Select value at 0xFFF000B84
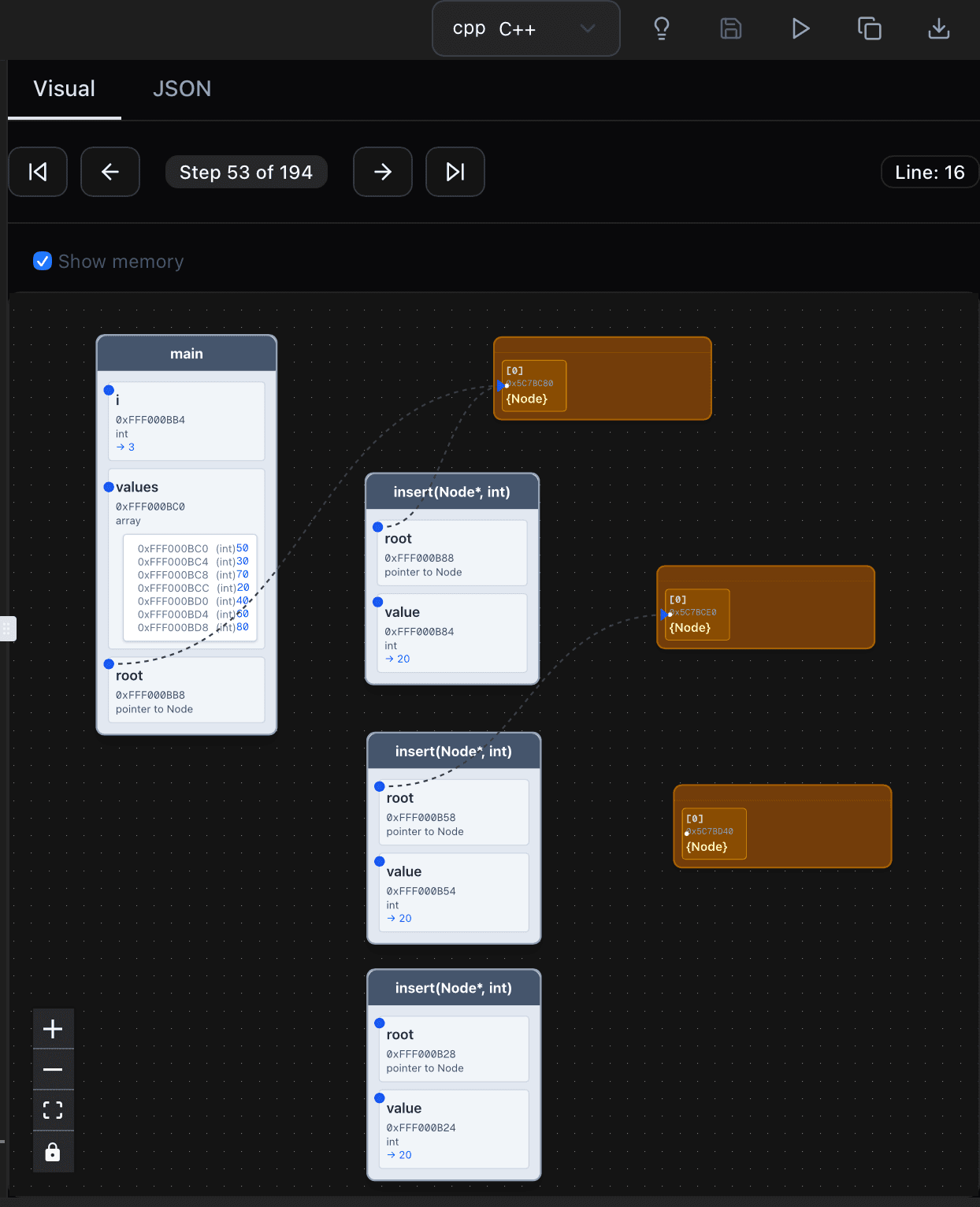The height and width of the screenshot is (1207, 980). [x=452, y=633]
